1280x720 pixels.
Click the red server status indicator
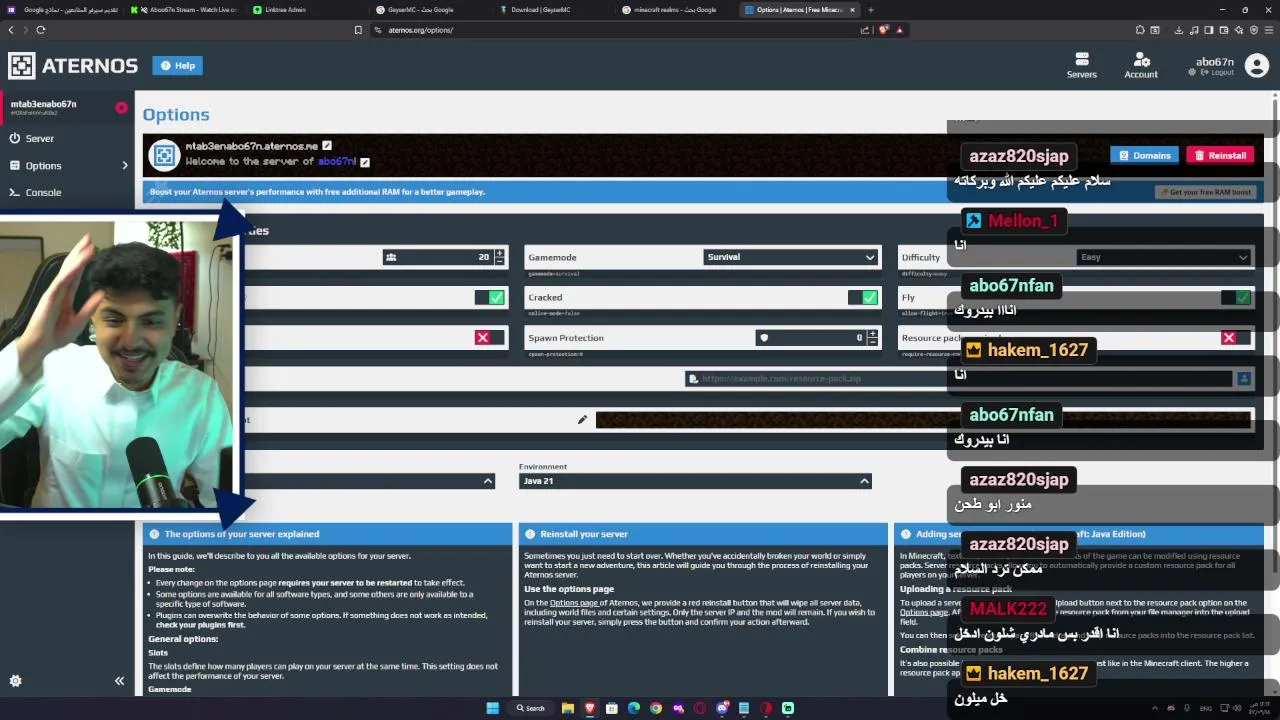(121, 107)
